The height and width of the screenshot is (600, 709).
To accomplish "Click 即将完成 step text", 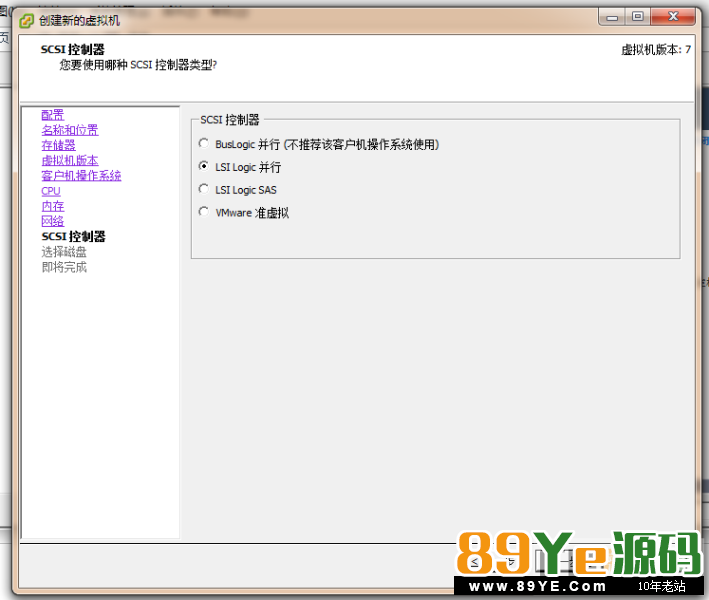I will tap(64, 267).
